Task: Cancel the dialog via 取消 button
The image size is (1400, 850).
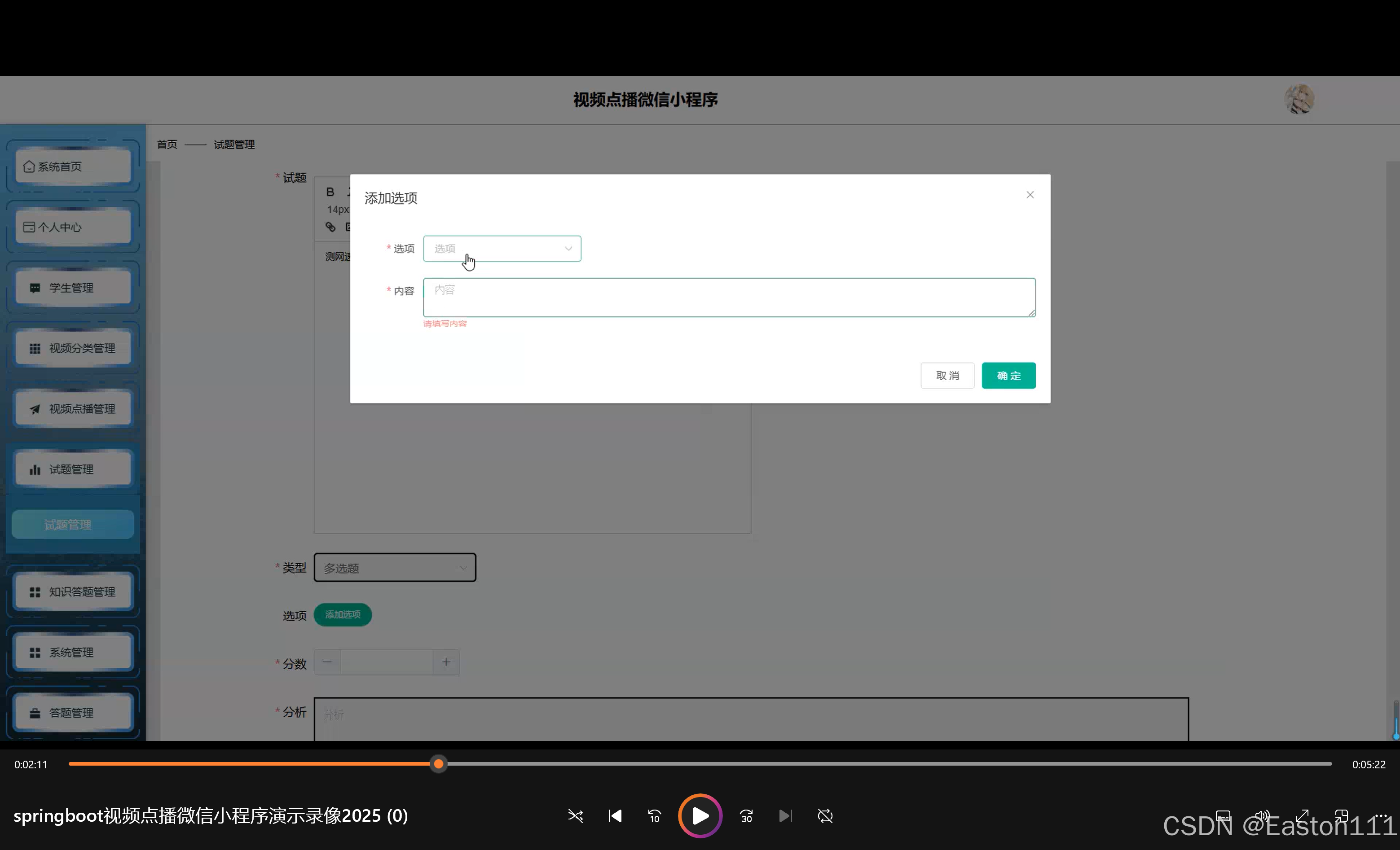Action: [x=947, y=375]
